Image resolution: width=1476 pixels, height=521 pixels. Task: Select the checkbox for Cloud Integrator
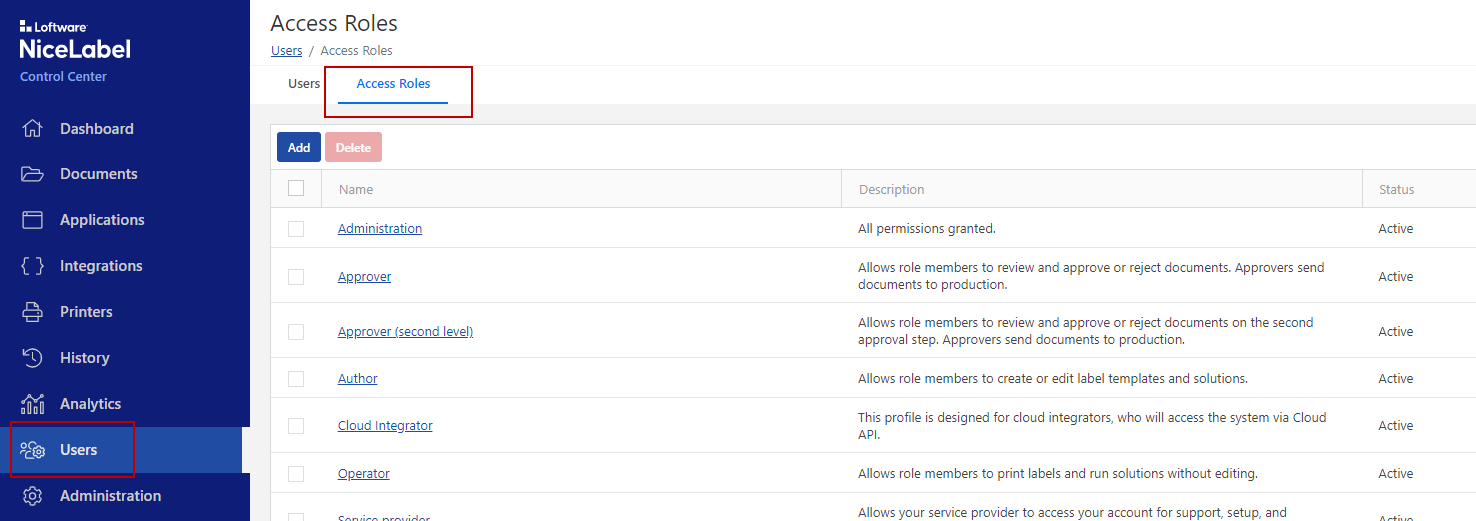(296, 426)
